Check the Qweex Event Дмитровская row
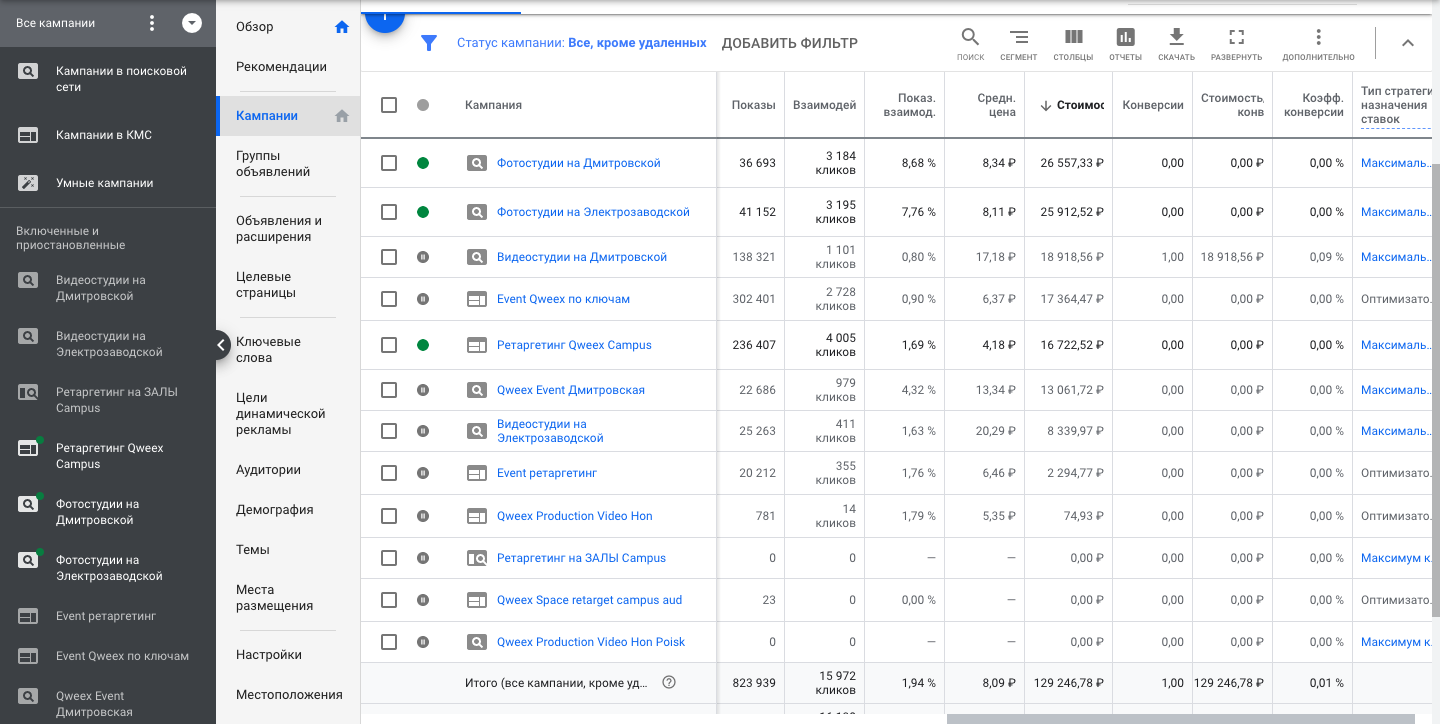The image size is (1440, 724). tap(389, 390)
